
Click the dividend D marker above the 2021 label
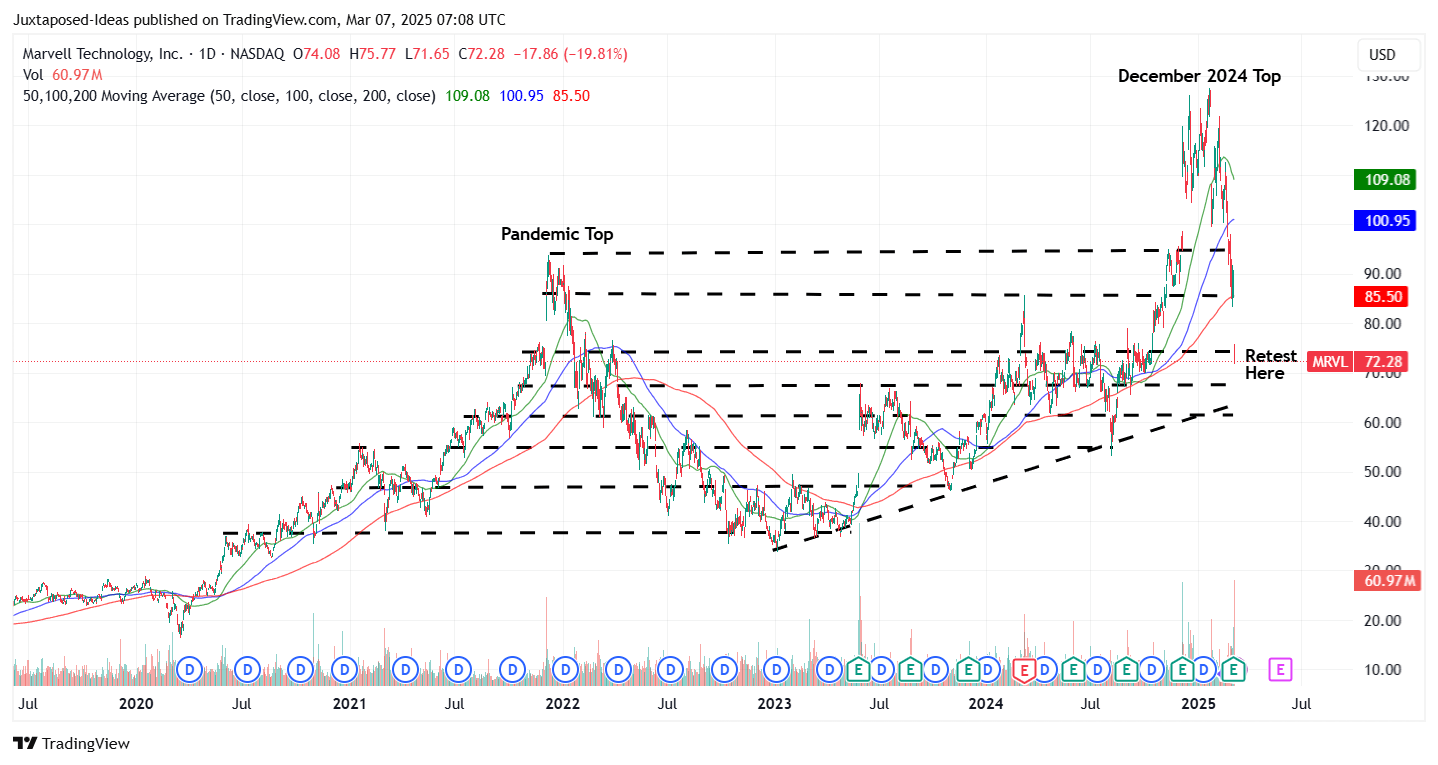[x=344, y=668]
